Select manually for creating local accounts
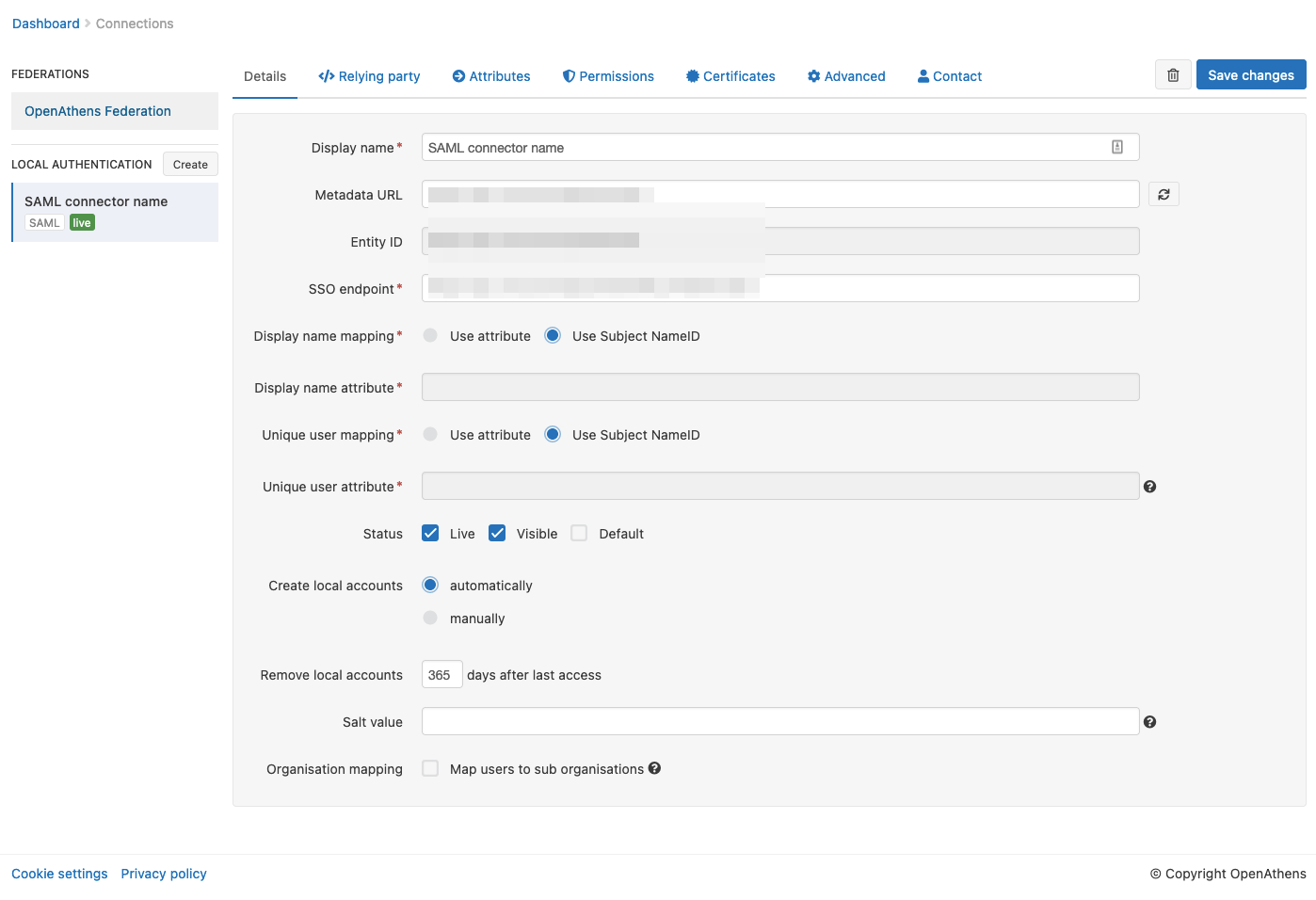The height and width of the screenshot is (900, 1316). 430,618
